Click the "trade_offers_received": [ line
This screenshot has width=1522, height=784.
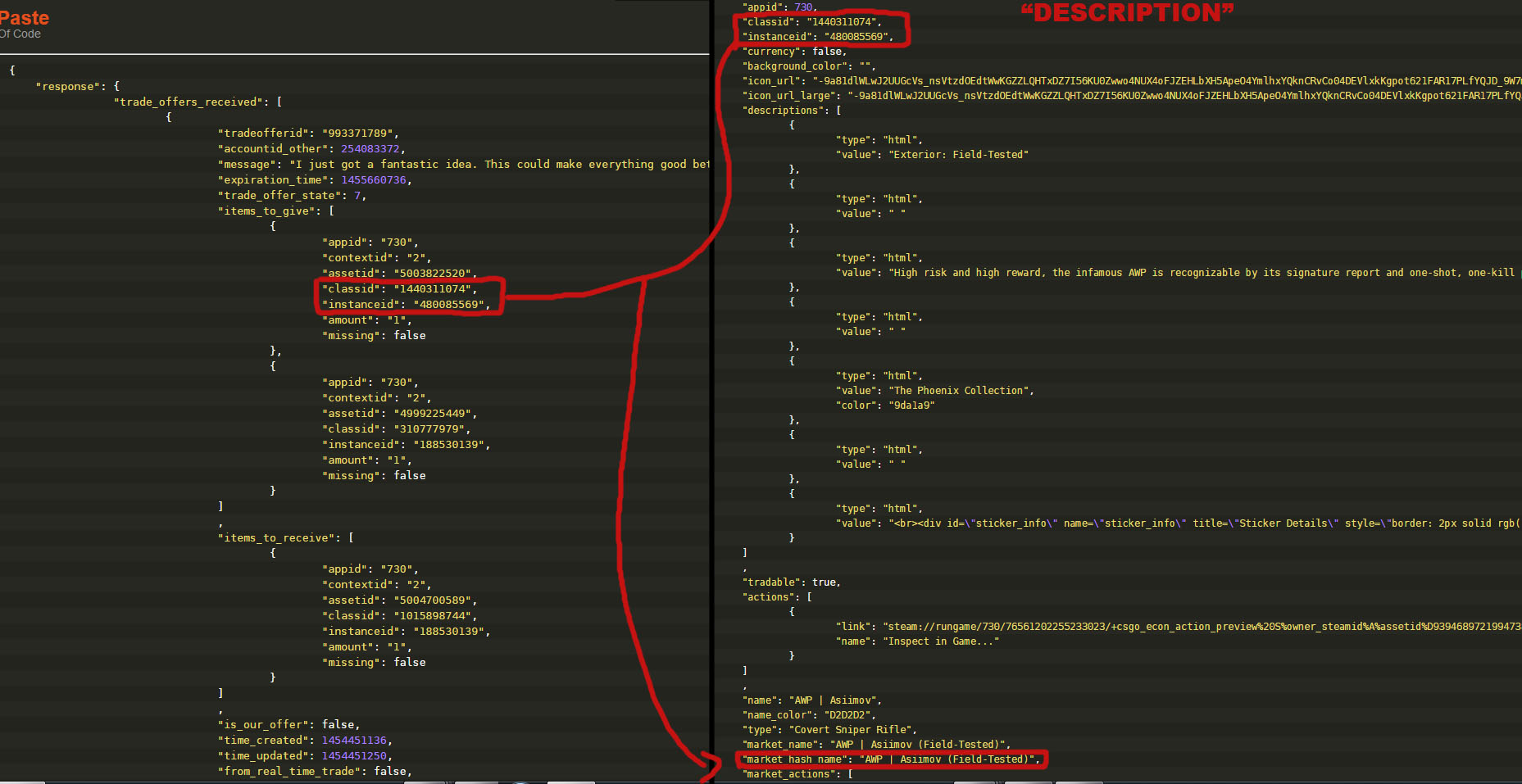point(198,102)
